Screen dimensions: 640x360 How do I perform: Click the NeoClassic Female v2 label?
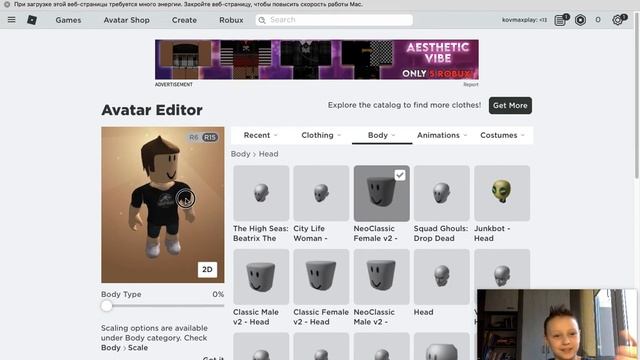(x=376, y=233)
